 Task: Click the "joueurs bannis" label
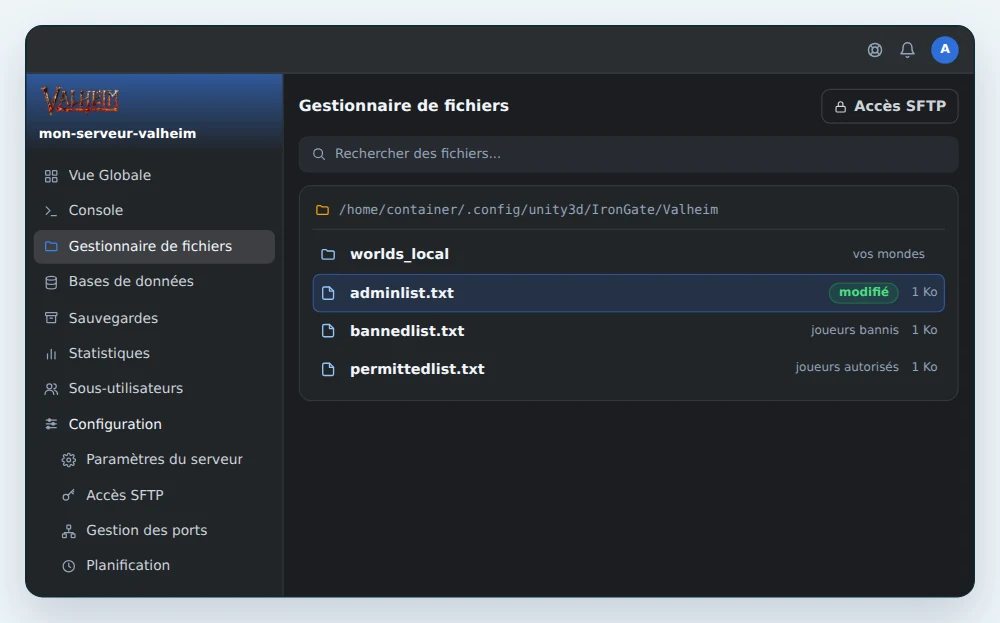(855, 330)
